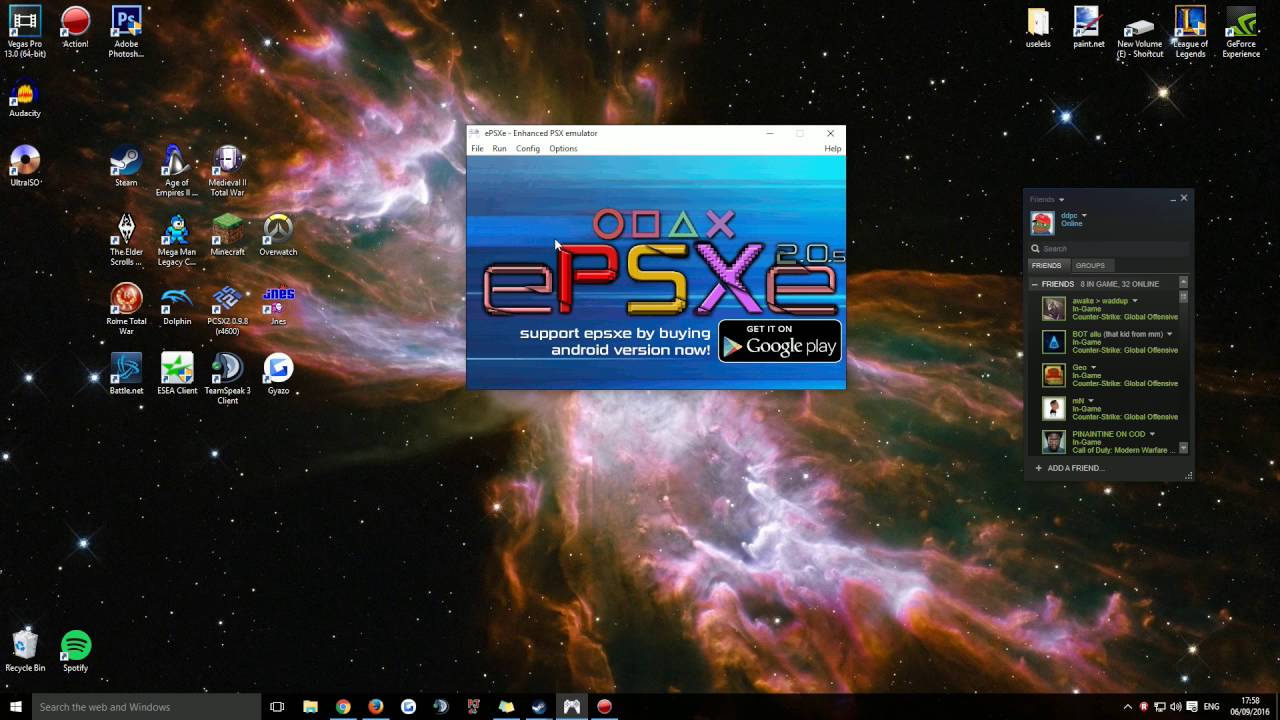The width and height of the screenshot is (1280, 720).
Task: Click Add a Friend in Steam
Action: coord(1069,468)
